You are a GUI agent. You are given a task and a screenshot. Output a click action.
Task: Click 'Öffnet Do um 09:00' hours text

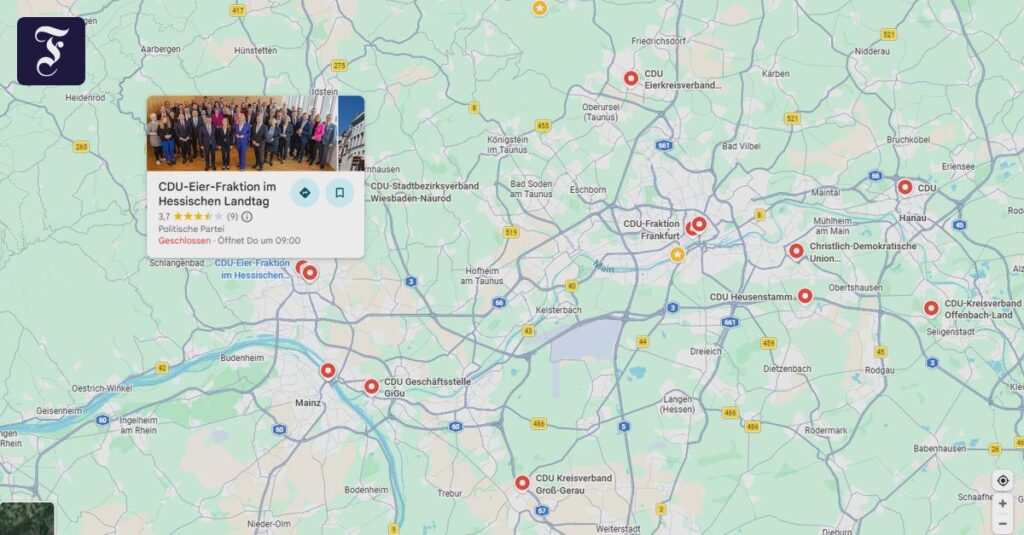259,240
